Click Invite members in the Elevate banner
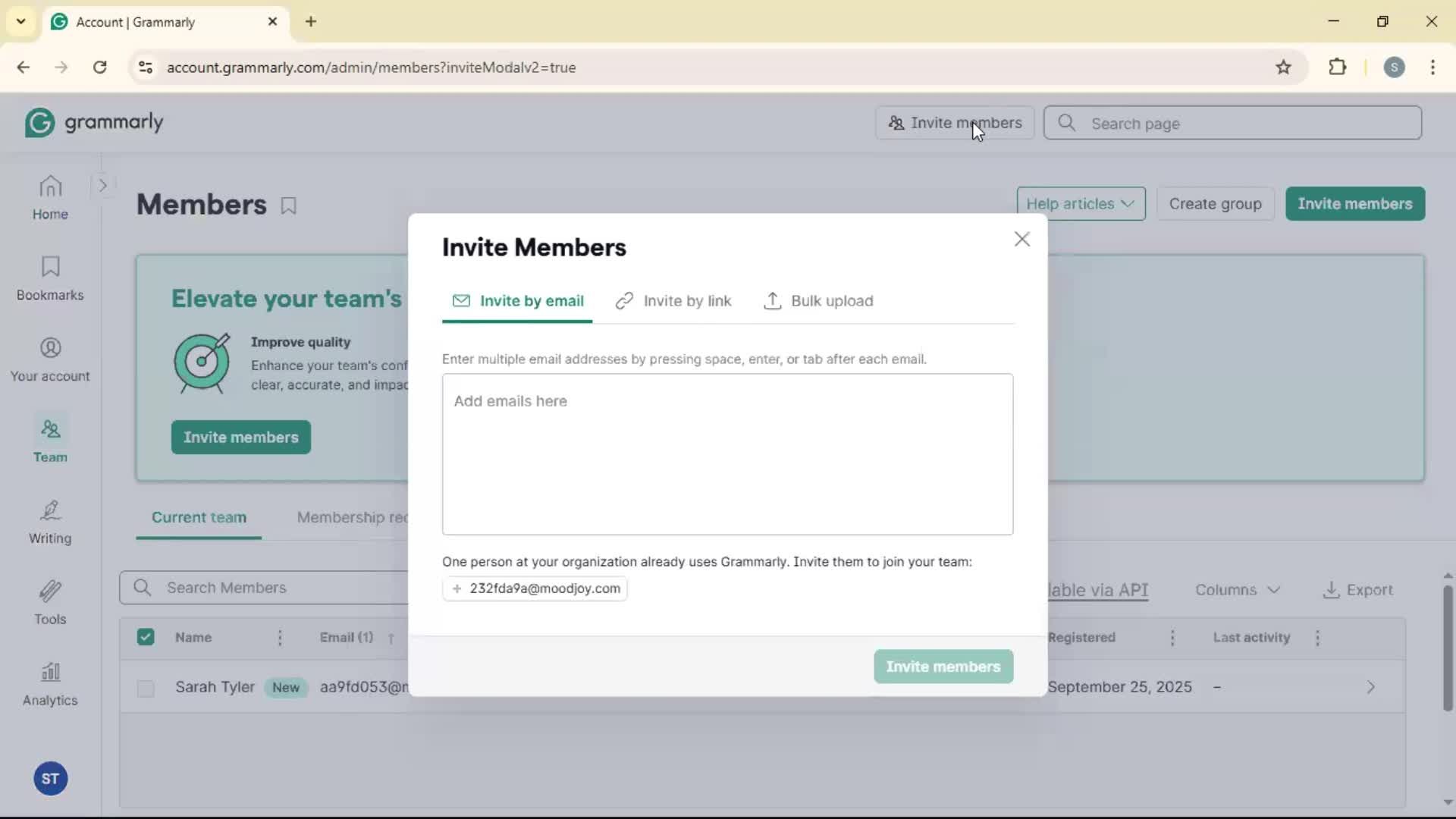The image size is (1456, 819). point(241,438)
